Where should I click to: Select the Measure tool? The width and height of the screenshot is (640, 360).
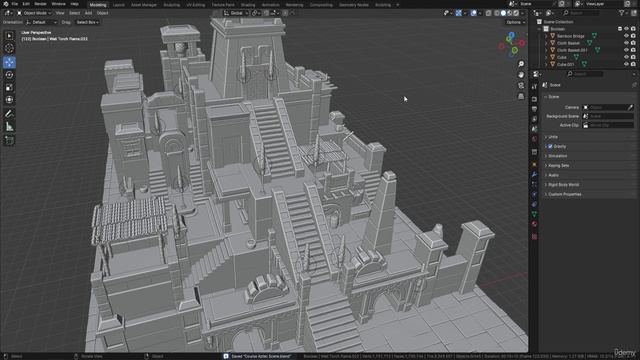pos(9,127)
